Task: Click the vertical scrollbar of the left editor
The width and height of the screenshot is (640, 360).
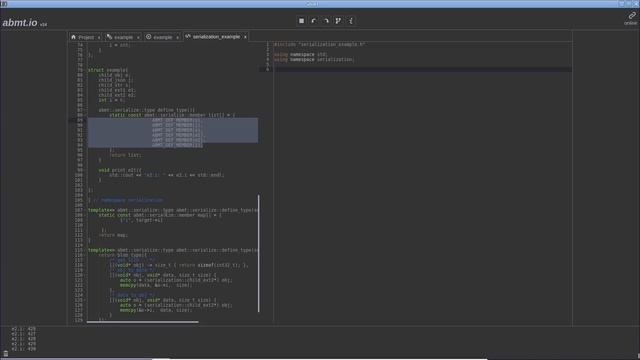Action: 259,253
